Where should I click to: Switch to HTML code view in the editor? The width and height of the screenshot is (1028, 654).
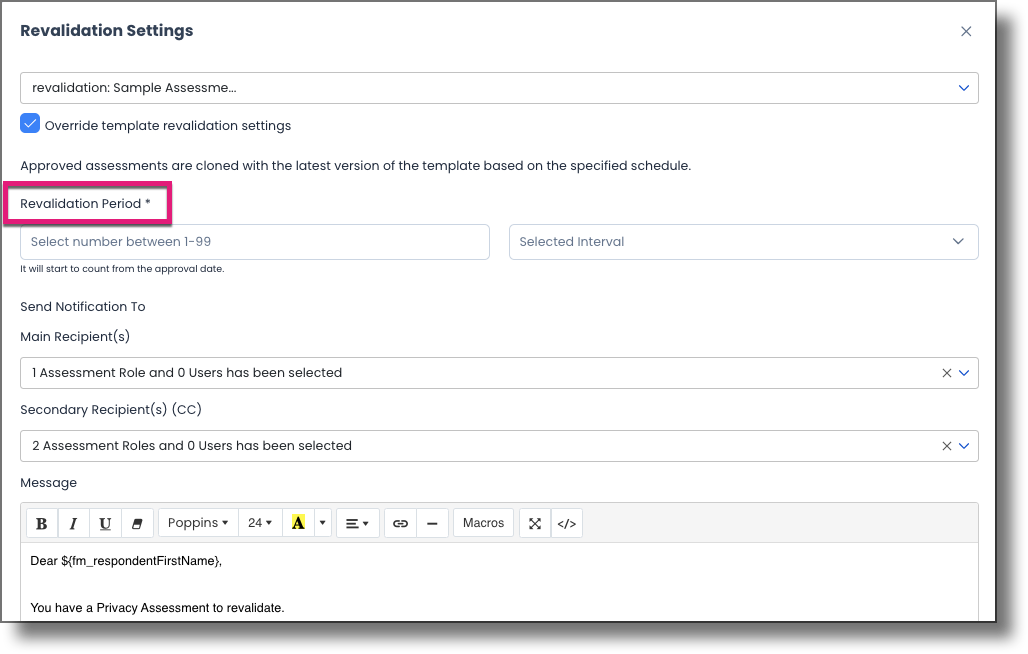[566, 522]
